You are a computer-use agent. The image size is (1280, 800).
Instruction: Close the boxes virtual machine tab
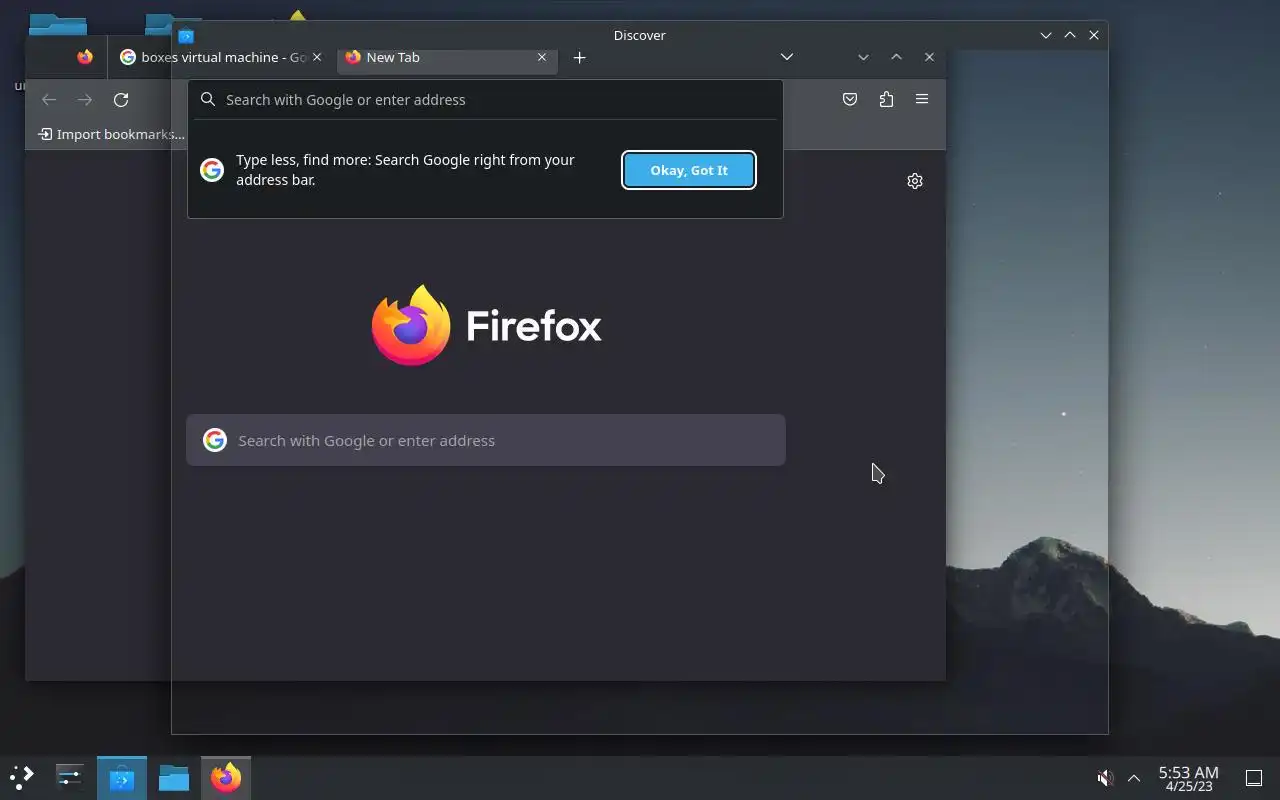click(x=317, y=57)
